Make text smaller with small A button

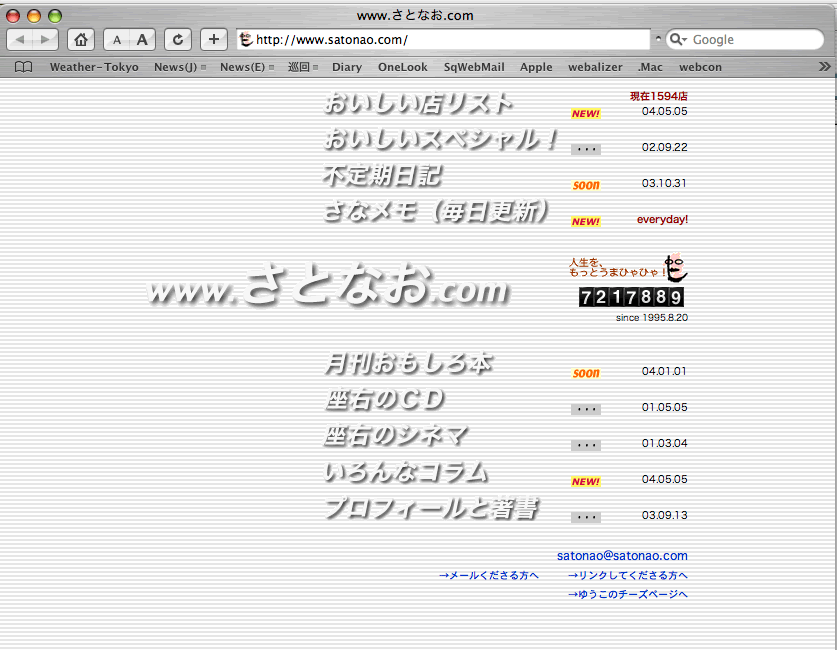coord(116,40)
